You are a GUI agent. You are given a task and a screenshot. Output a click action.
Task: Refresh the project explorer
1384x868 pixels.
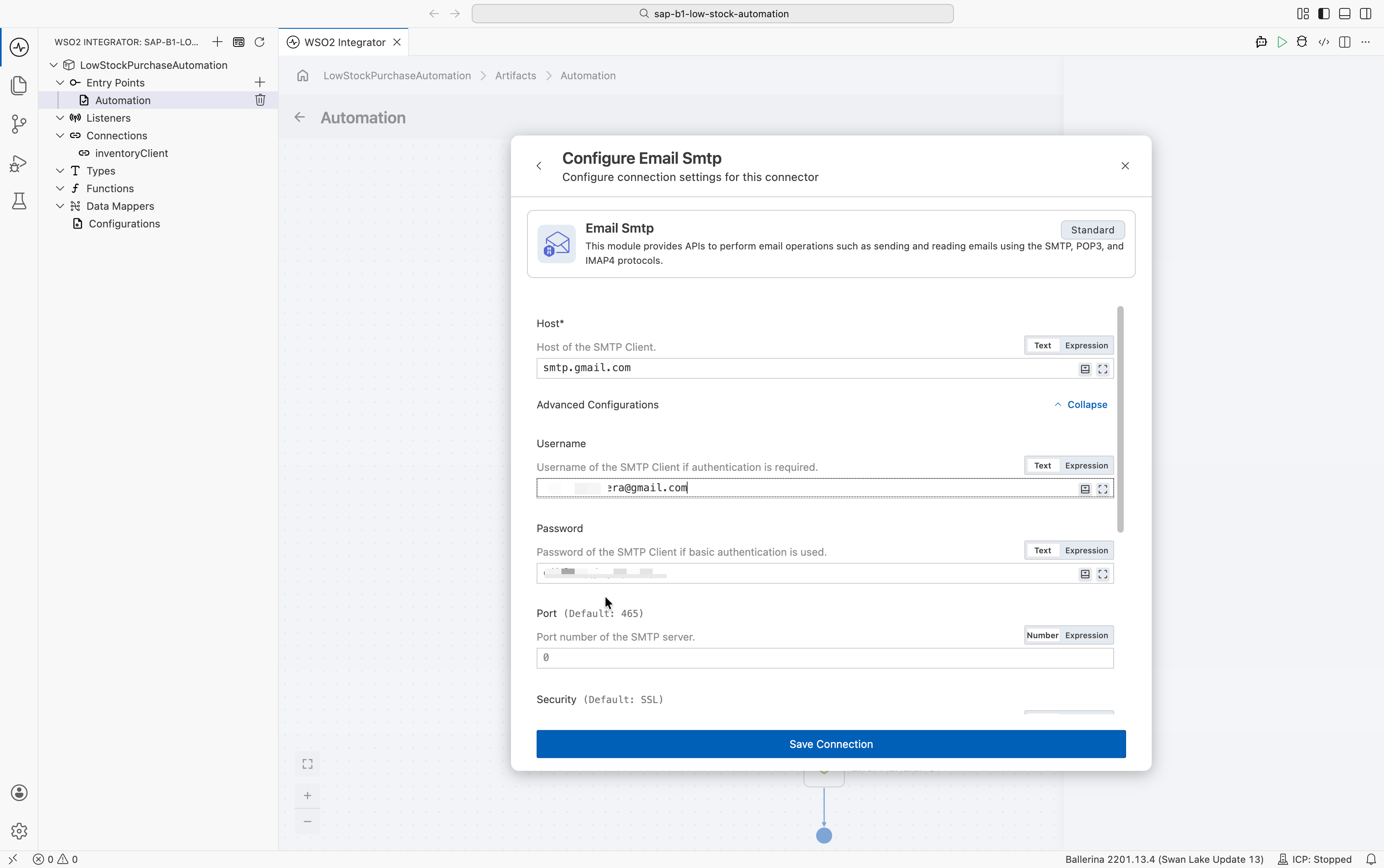pos(259,42)
